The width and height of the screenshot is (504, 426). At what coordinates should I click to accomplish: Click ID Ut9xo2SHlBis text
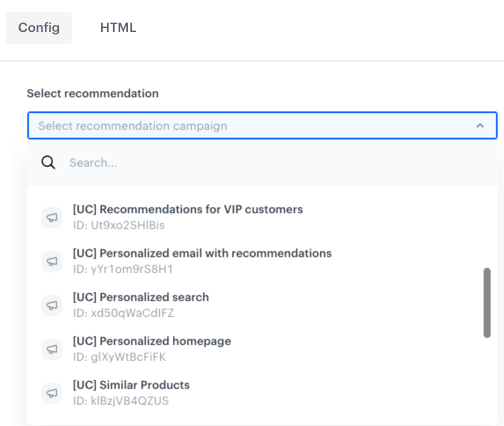pos(119,225)
